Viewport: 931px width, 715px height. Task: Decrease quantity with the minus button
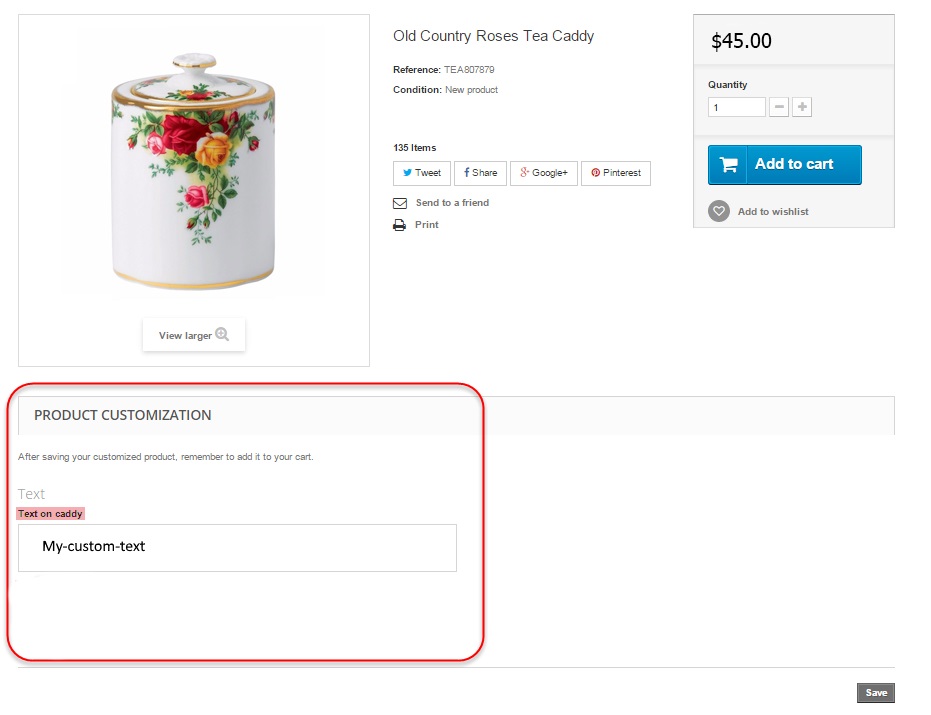[x=779, y=107]
